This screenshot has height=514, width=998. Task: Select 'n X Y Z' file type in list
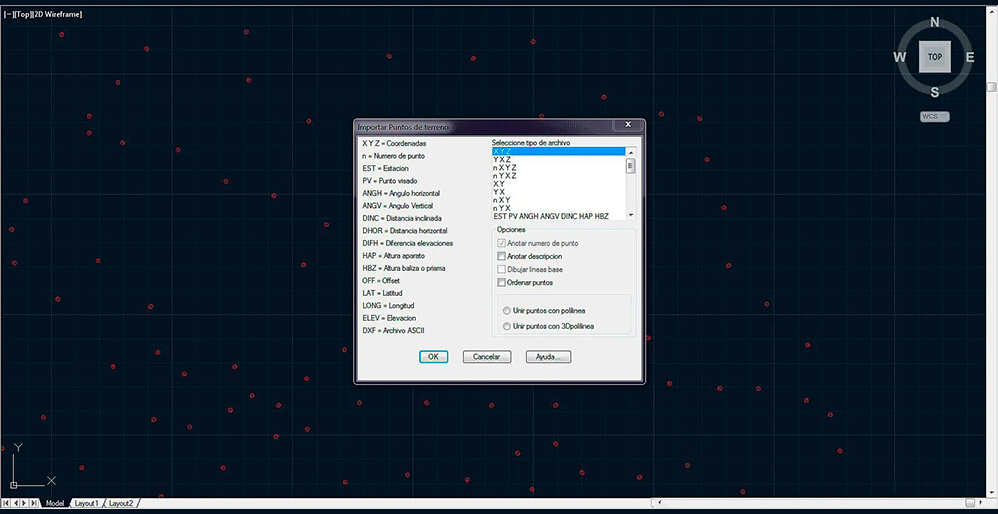coord(505,167)
